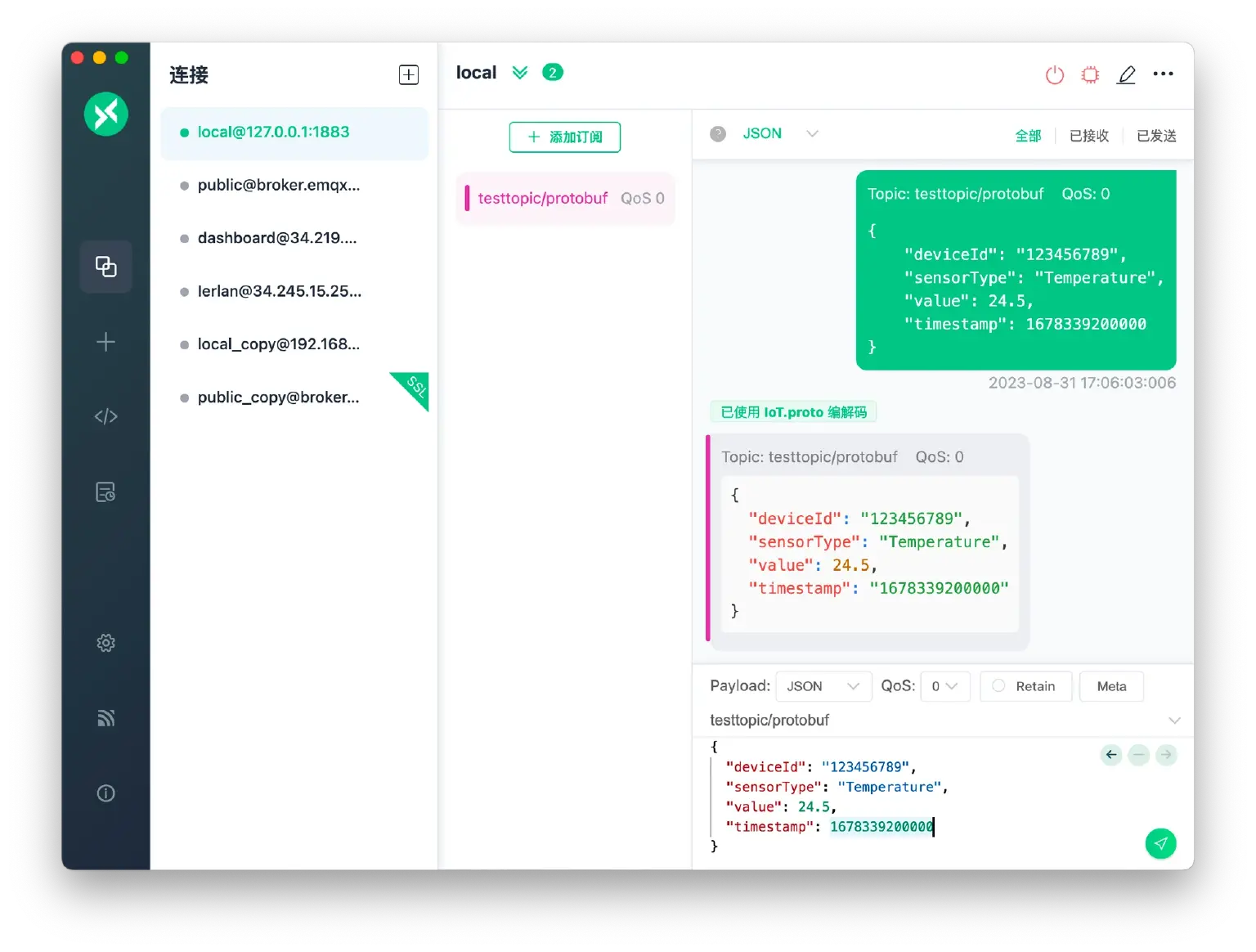Select the testtopic/protobuf subscription with pink marker
The image size is (1256, 952).
(x=565, y=198)
